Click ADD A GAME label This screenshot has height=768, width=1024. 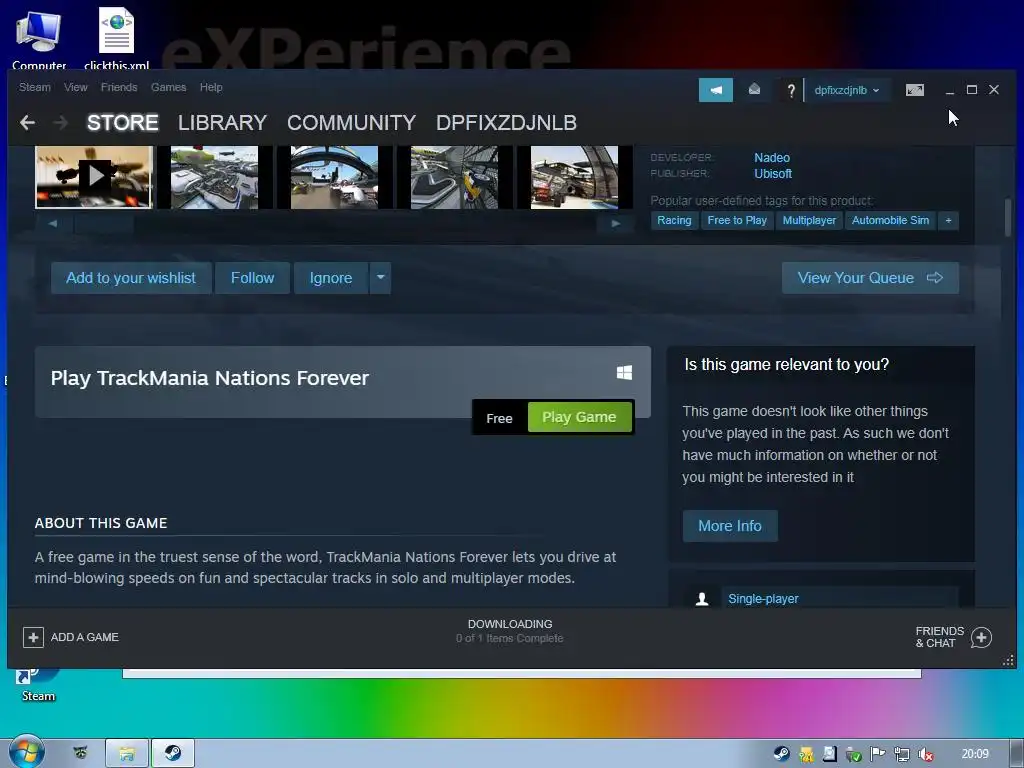(85, 637)
